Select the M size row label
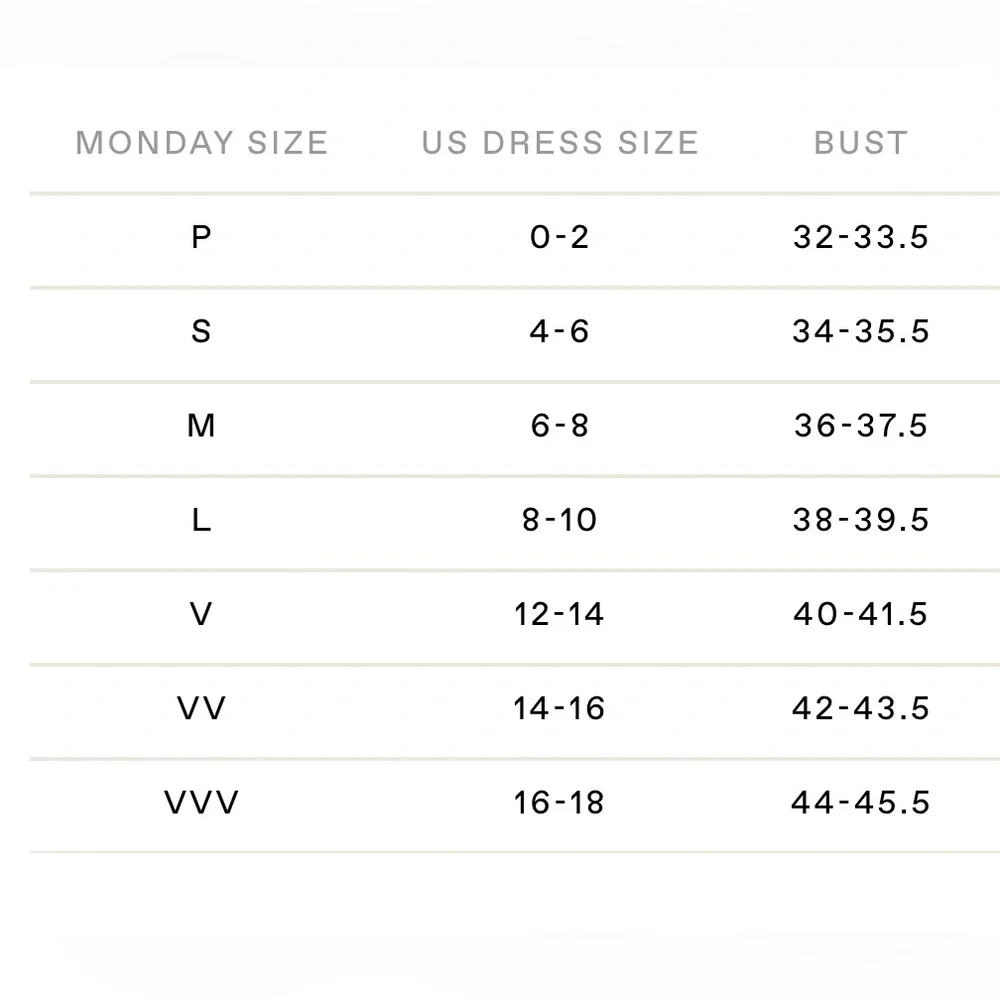The image size is (1000, 1000). [x=201, y=425]
